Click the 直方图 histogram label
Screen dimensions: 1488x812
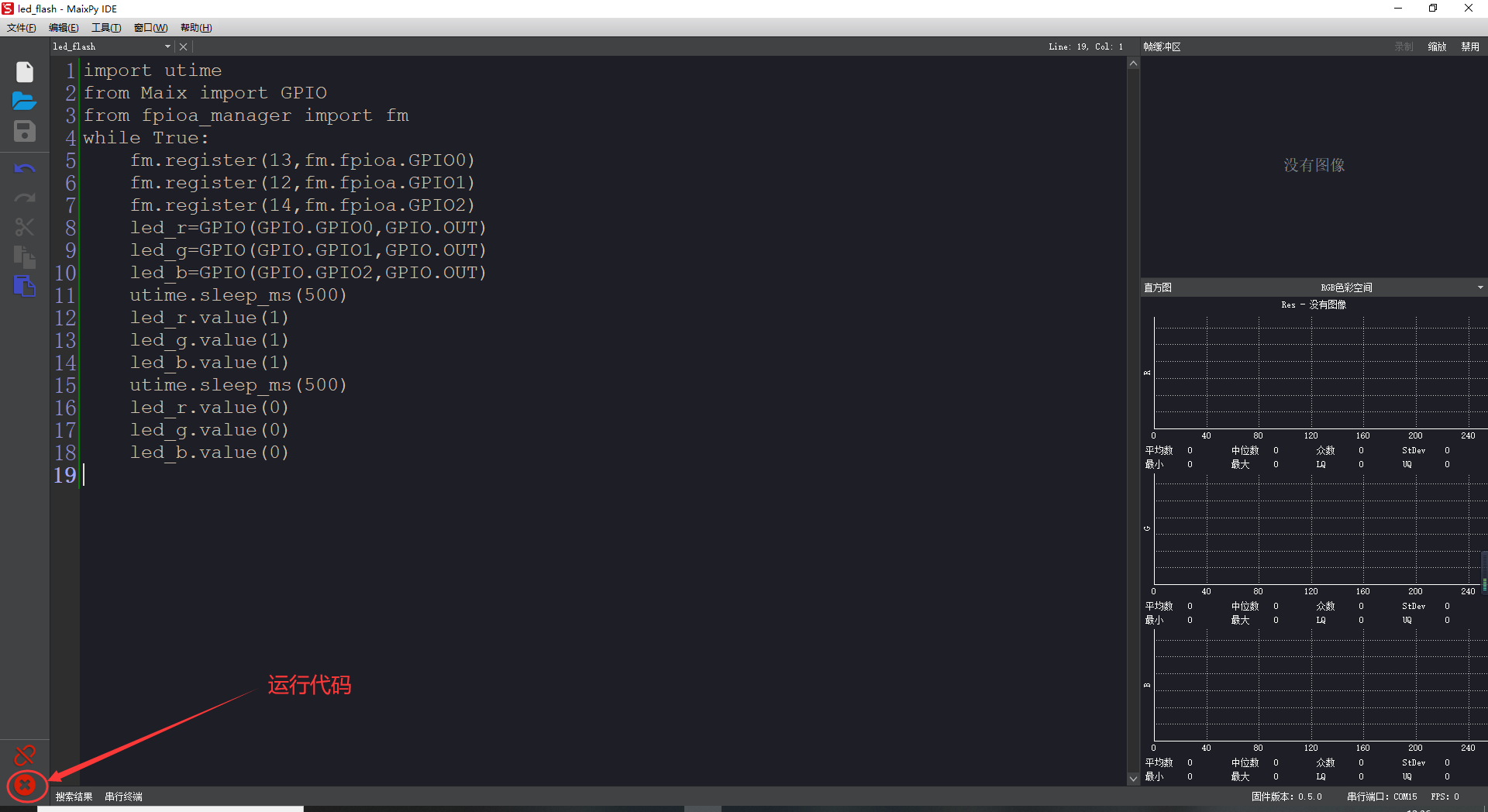[1158, 287]
